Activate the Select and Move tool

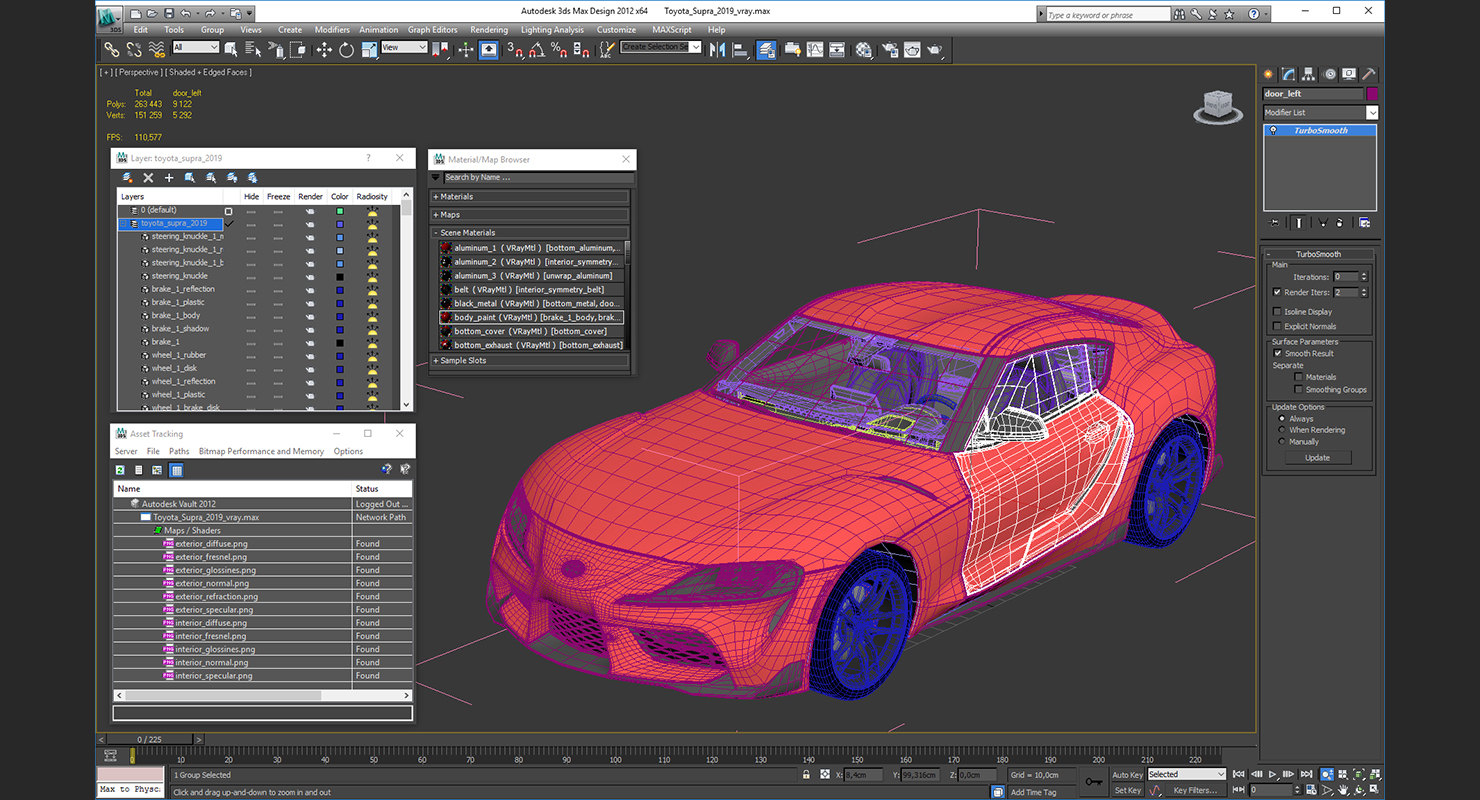pyautogui.click(x=324, y=49)
